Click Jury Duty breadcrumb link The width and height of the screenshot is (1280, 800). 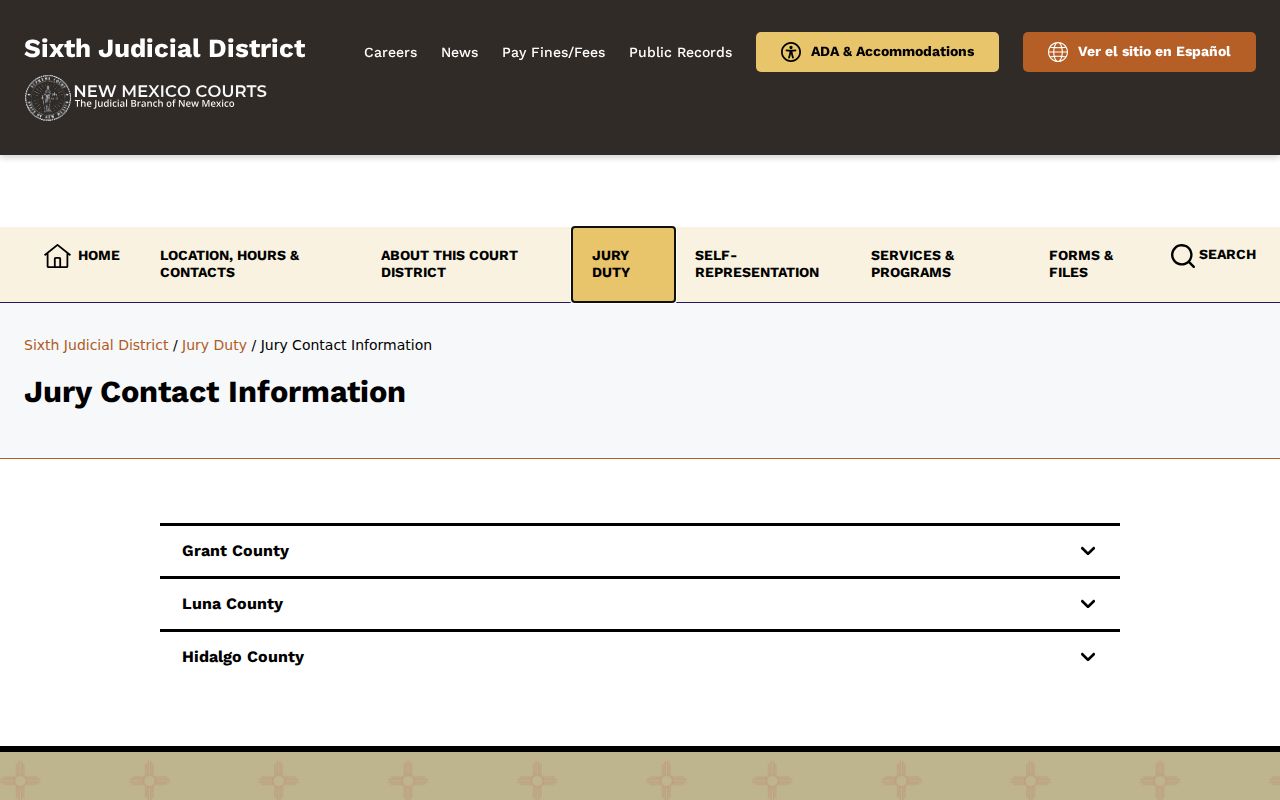pos(214,345)
